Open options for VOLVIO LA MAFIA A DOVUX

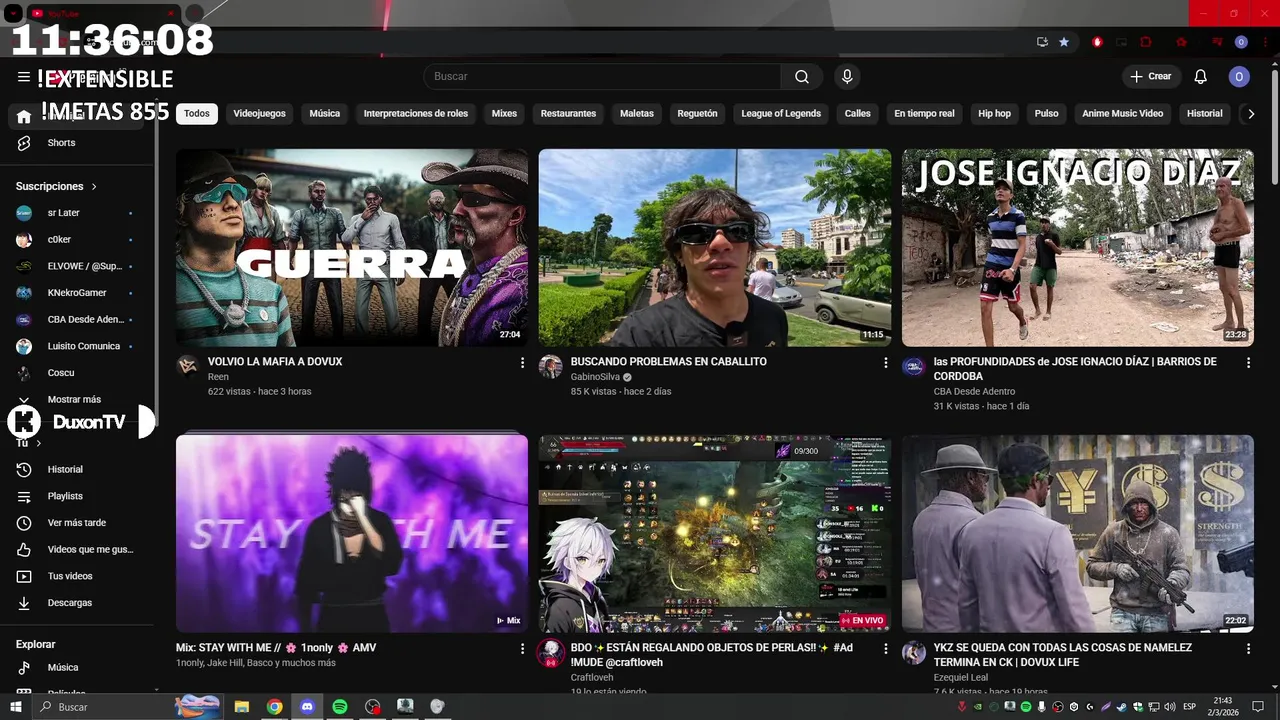522,363
